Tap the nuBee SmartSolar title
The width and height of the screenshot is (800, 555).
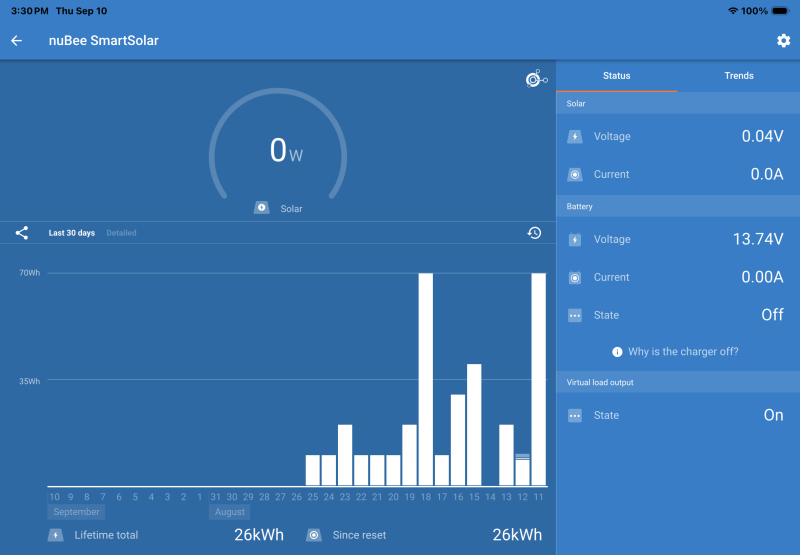[104, 41]
